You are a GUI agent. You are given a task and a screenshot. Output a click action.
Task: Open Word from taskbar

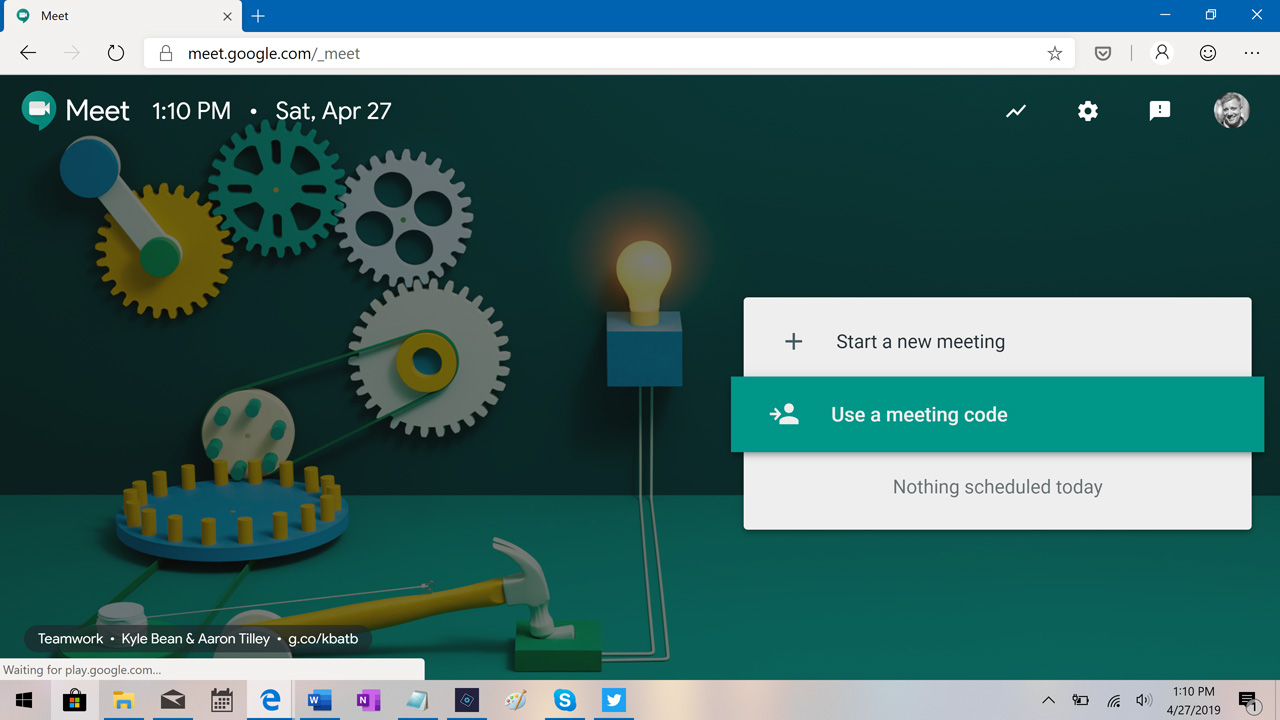point(319,701)
